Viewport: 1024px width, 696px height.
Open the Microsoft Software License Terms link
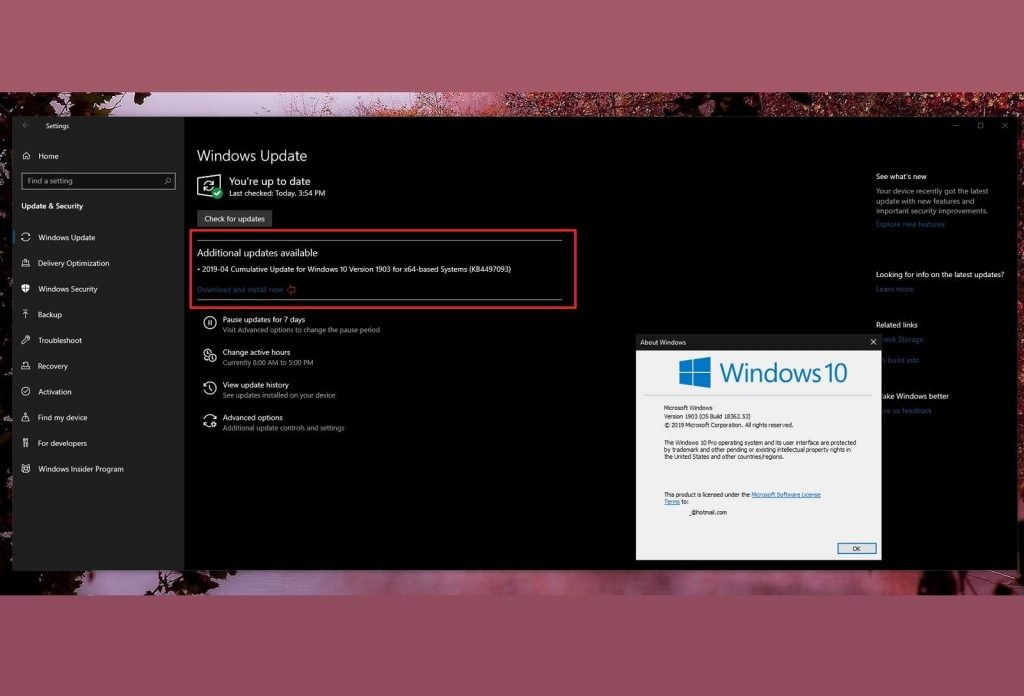coord(785,495)
